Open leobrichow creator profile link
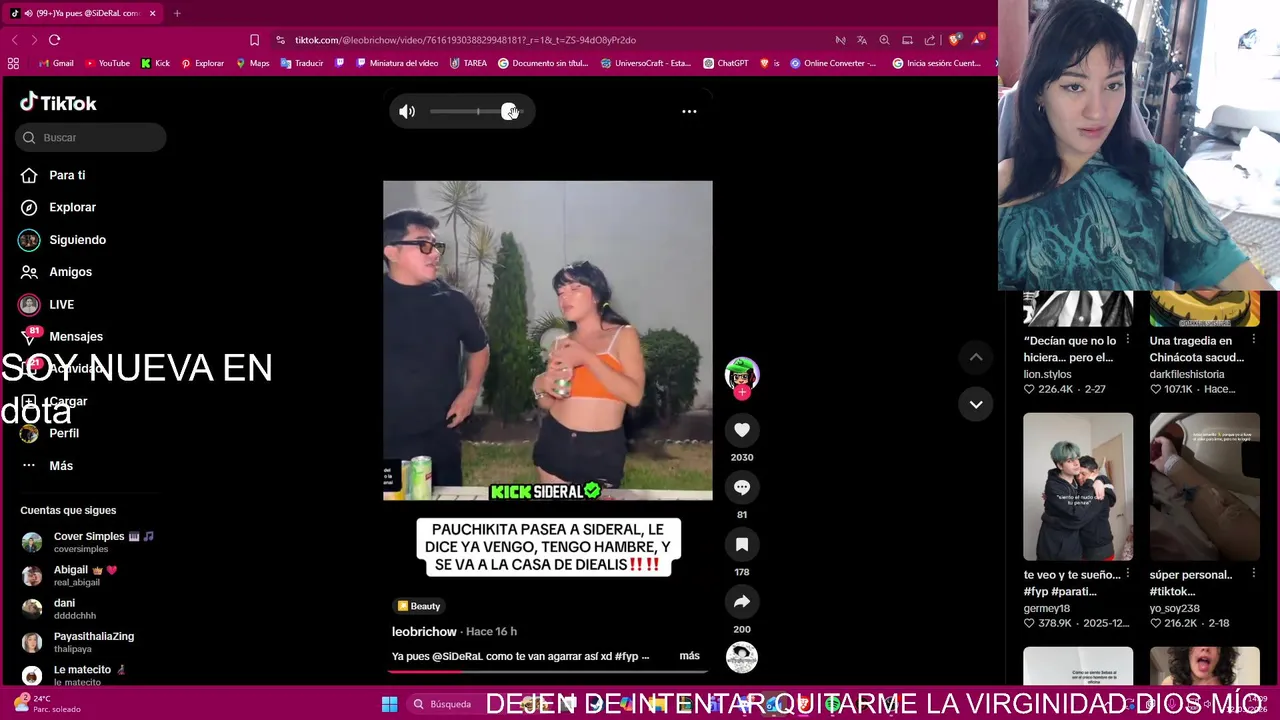 pos(424,632)
